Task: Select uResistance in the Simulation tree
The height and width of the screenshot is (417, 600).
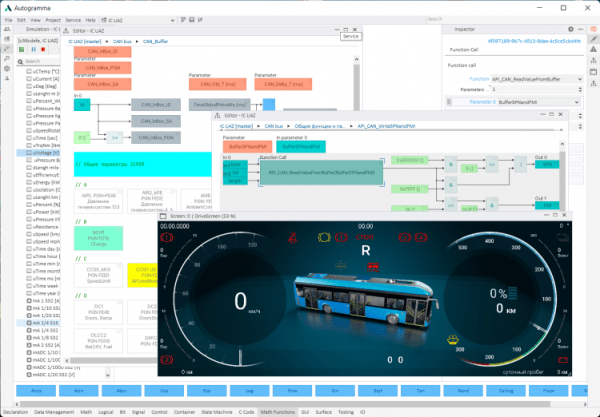Action: 43,227
